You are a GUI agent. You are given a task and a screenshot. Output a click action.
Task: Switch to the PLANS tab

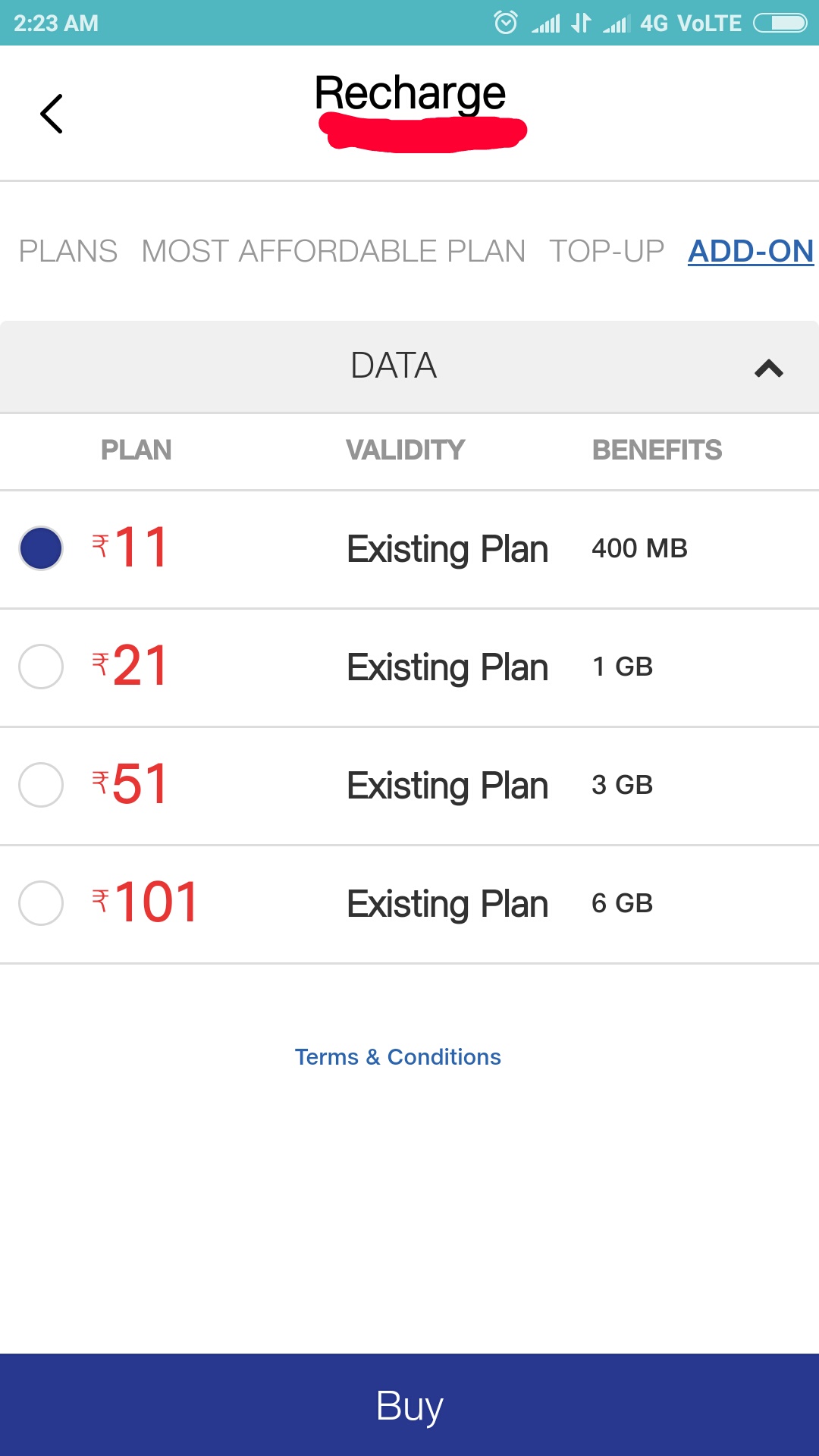pyautogui.click(x=68, y=251)
